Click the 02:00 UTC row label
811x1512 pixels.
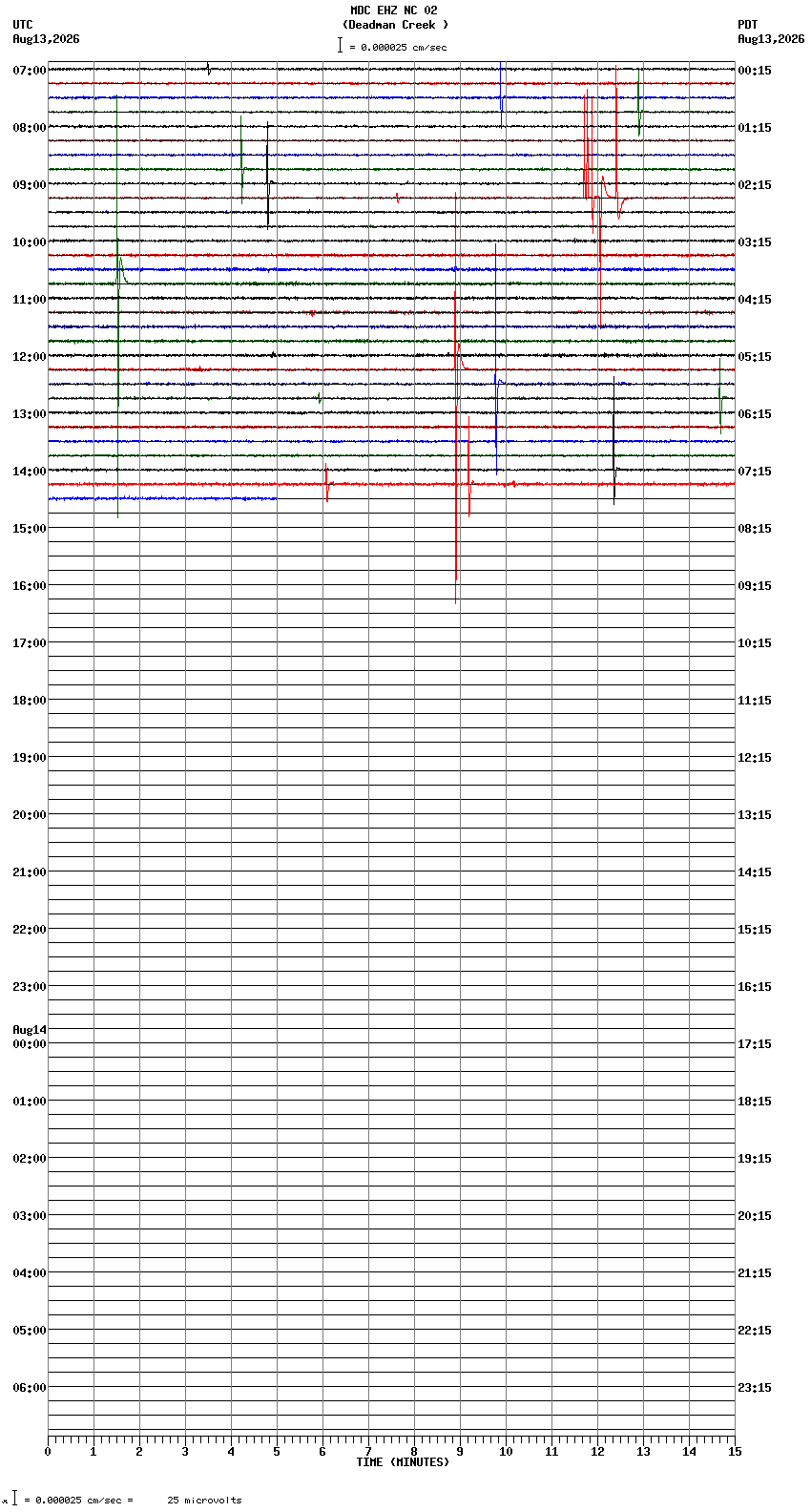coord(30,1159)
